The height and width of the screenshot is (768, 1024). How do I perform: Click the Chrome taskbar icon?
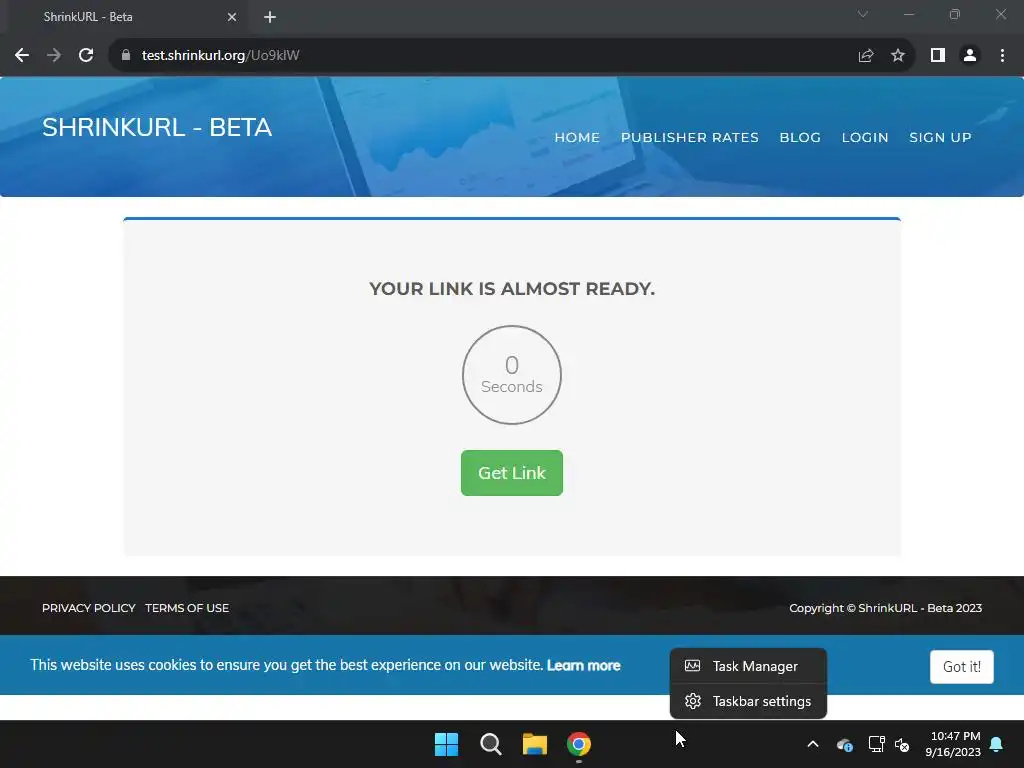pos(579,744)
